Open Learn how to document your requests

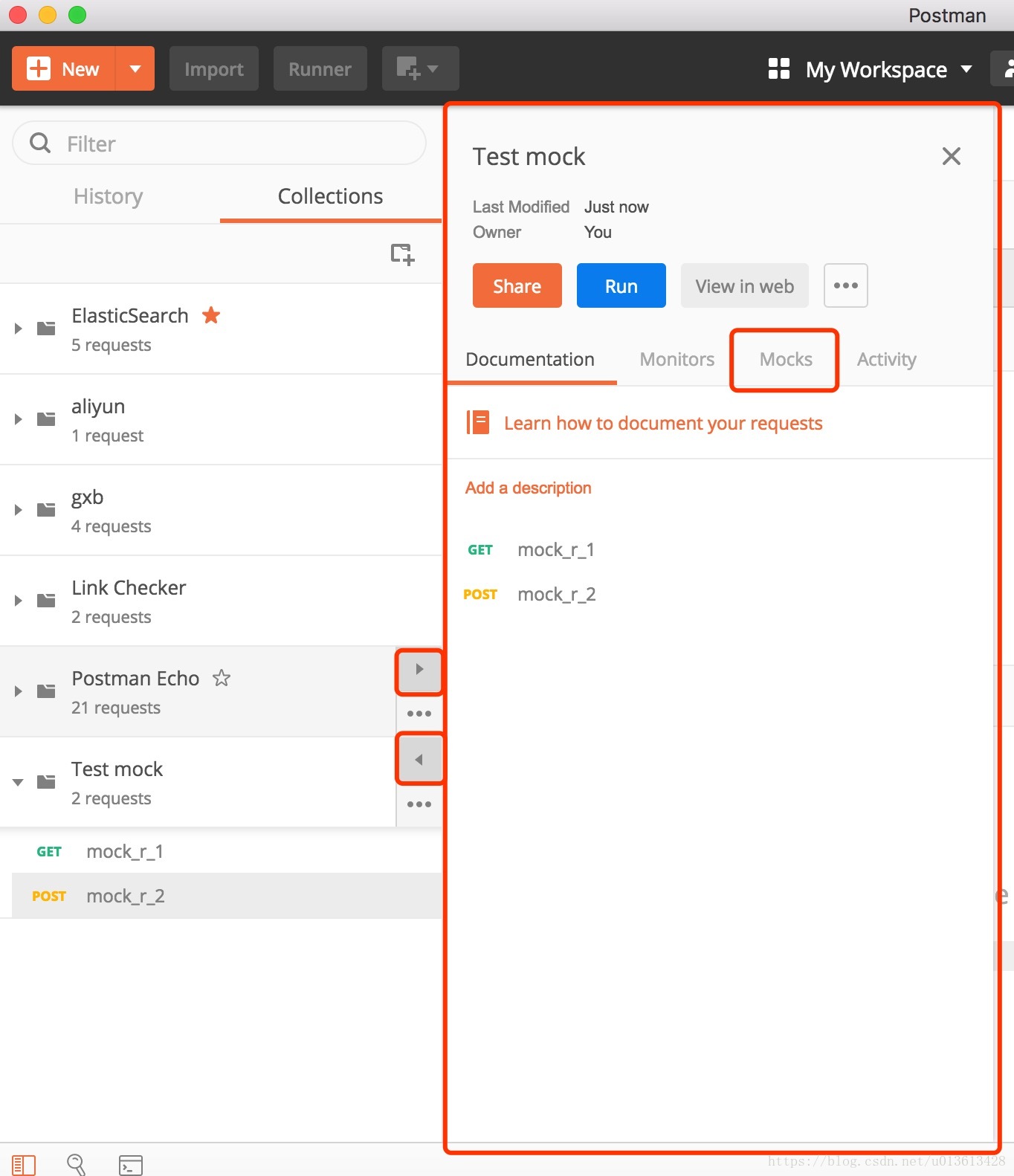[663, 424]
